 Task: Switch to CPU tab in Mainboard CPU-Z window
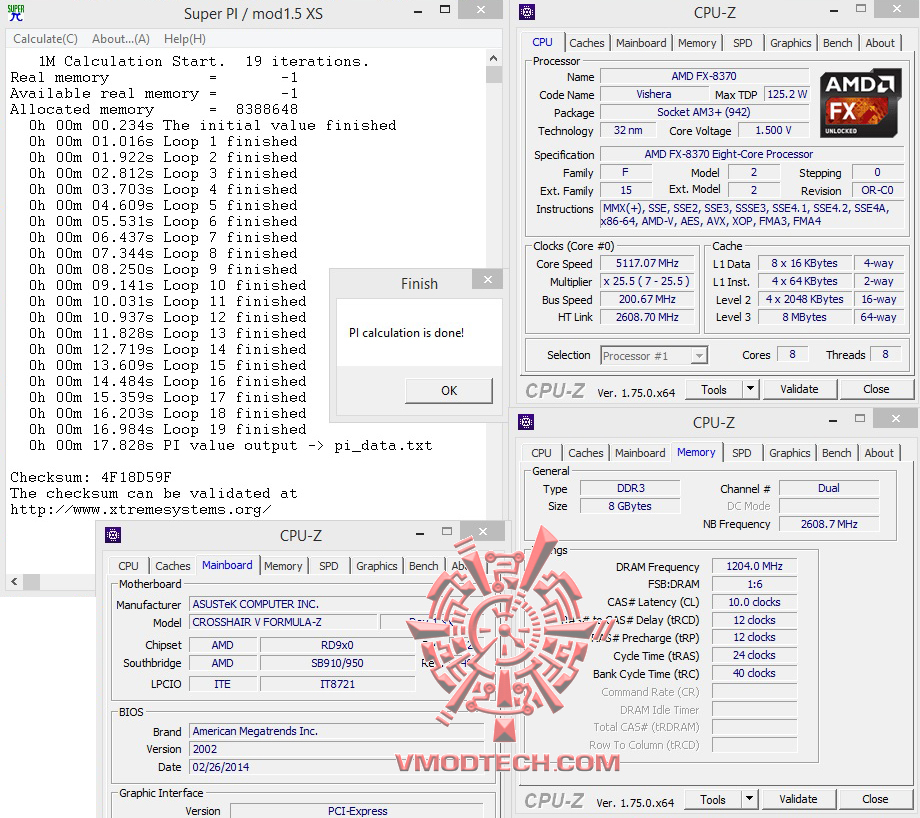[x=128, y=566]
